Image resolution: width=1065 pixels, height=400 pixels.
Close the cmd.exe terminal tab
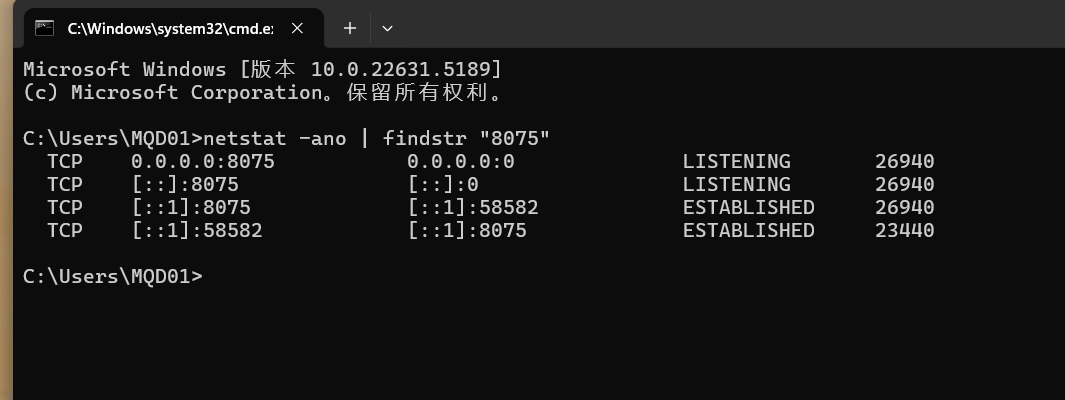(x=297, y=28)
